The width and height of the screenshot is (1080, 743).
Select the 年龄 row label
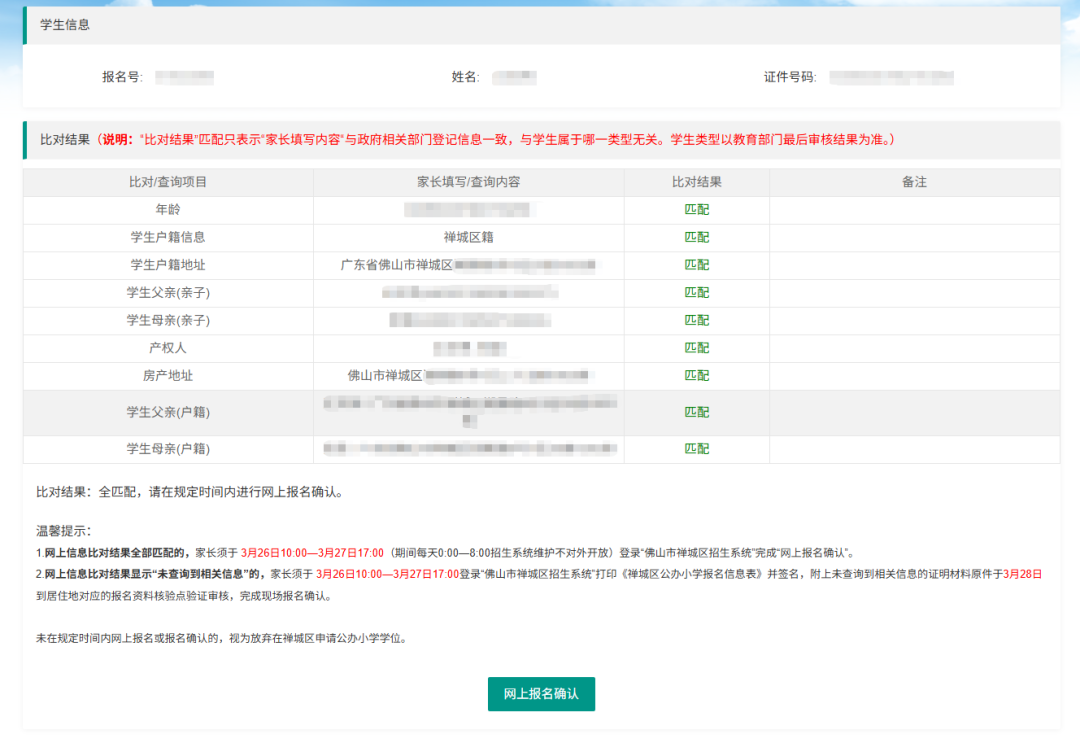(x=168, y=209)
